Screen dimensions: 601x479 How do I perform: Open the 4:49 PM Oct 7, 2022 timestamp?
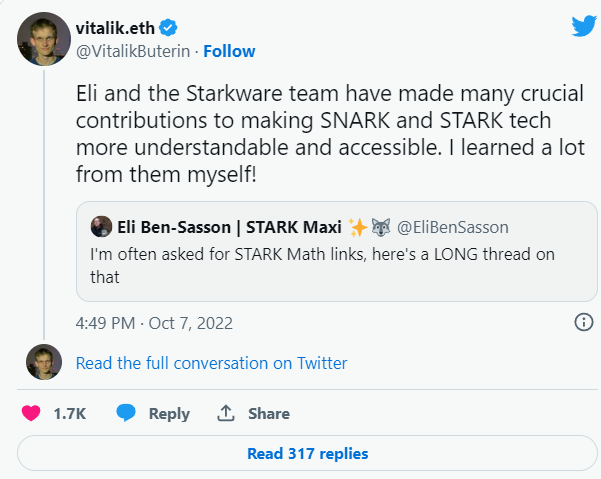point(153,322)
